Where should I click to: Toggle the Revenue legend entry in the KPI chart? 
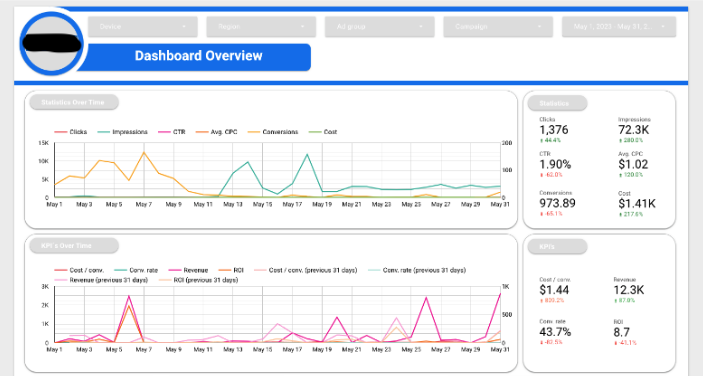coord(188,270)
